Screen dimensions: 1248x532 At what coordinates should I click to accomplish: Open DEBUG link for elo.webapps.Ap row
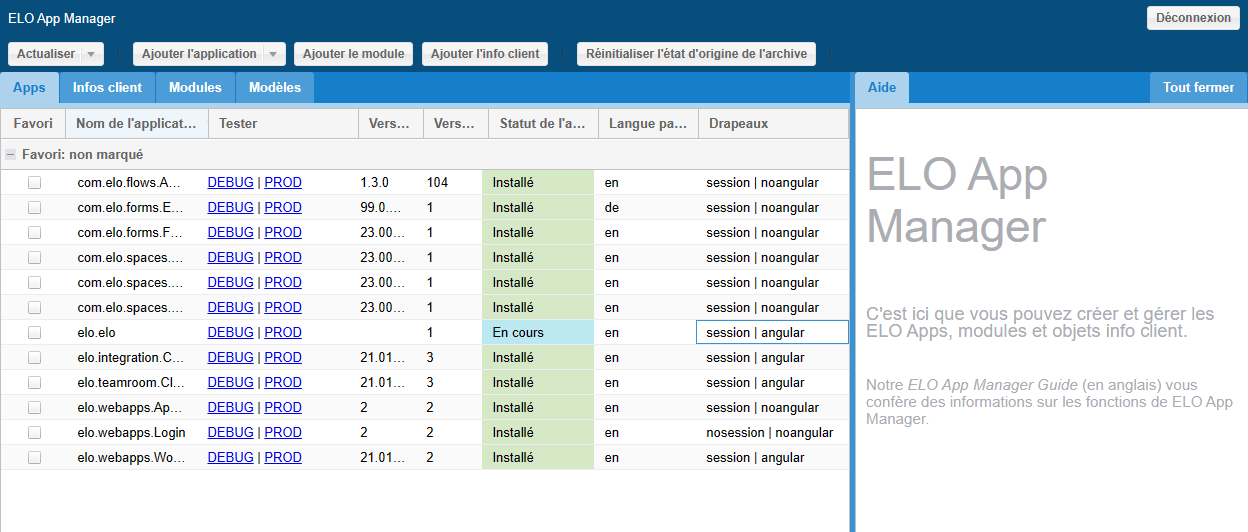click(230, 408)
